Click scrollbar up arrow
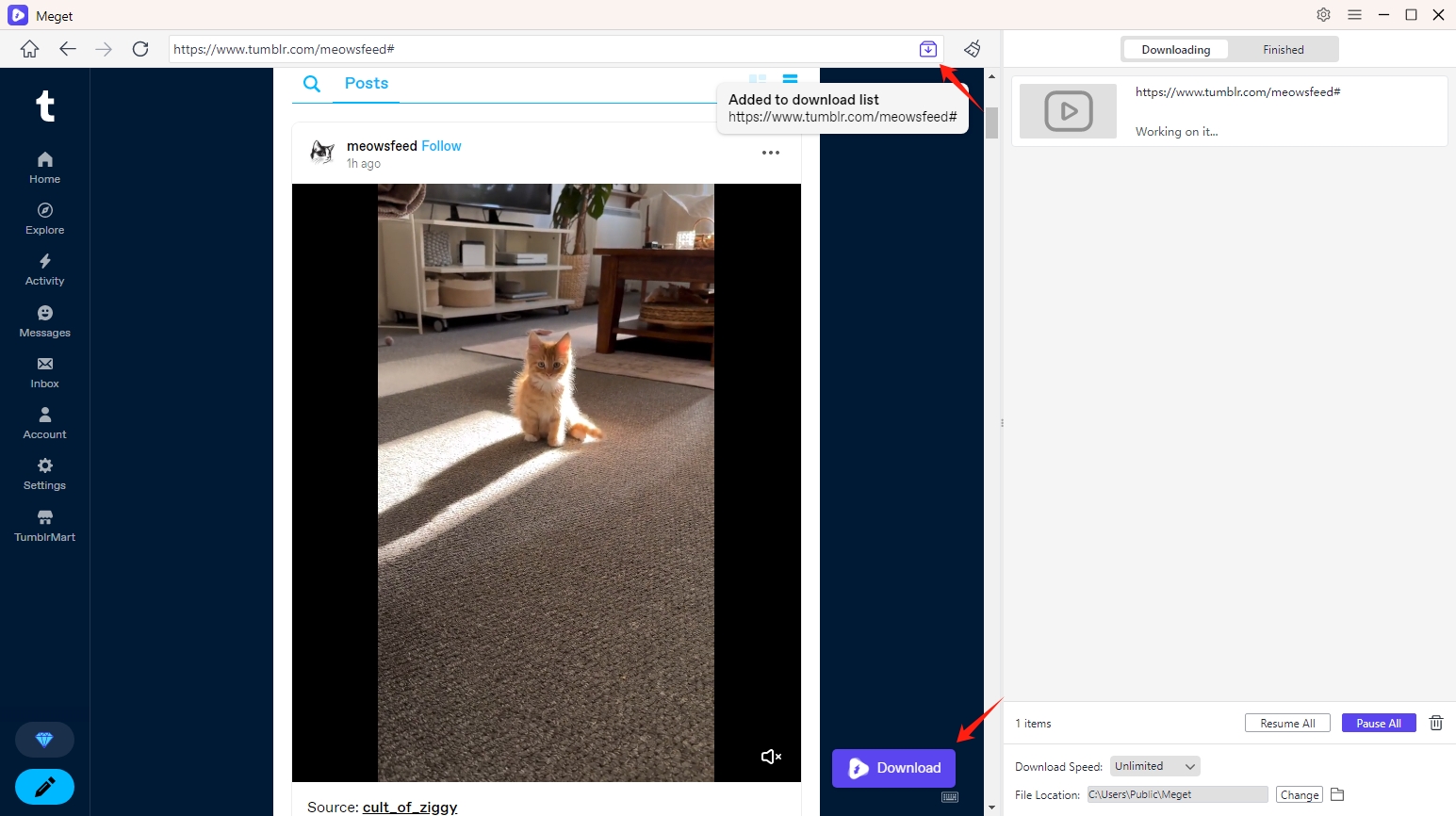Image resolution: width=1456 pixels, height=816 pixels. pos(991,75)
